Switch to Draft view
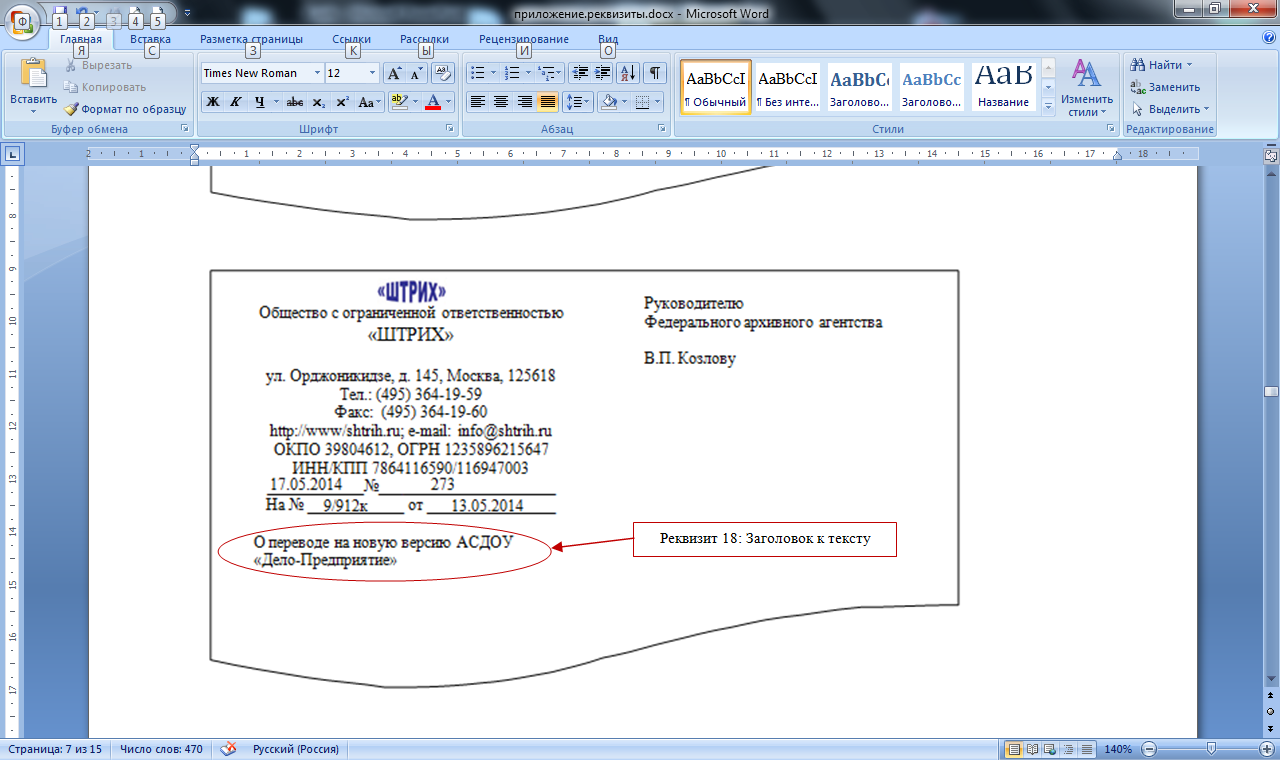The height and width of the screenshot is (760, 1280). (1087, 749)
